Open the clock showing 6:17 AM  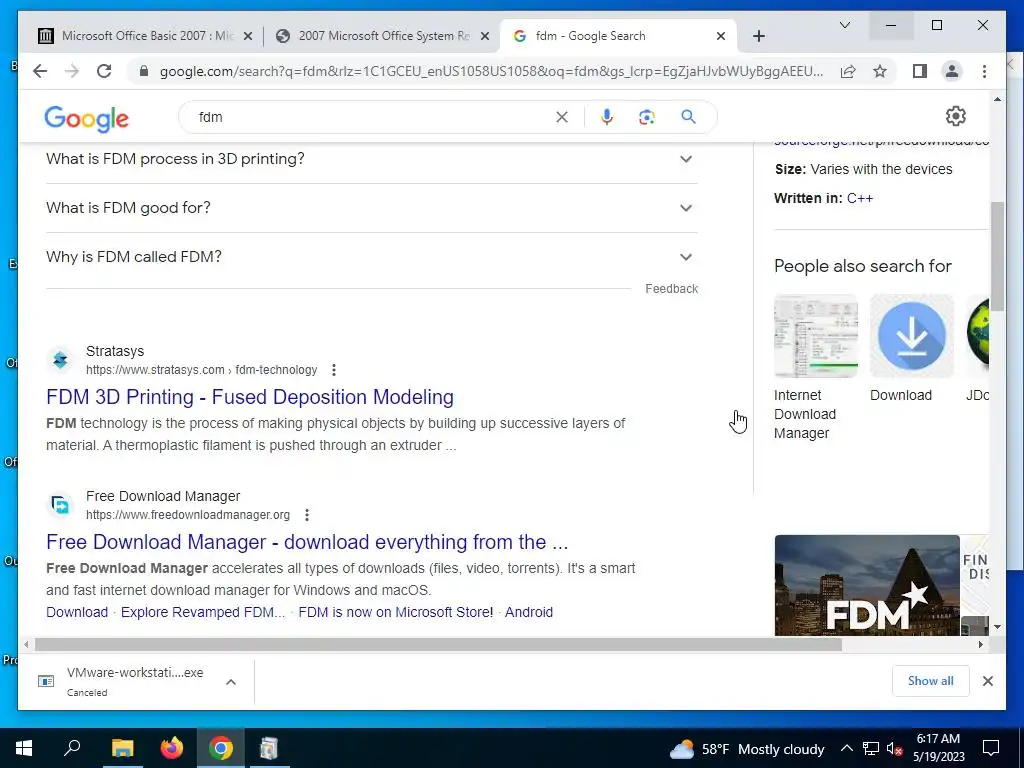pos(938,748)
